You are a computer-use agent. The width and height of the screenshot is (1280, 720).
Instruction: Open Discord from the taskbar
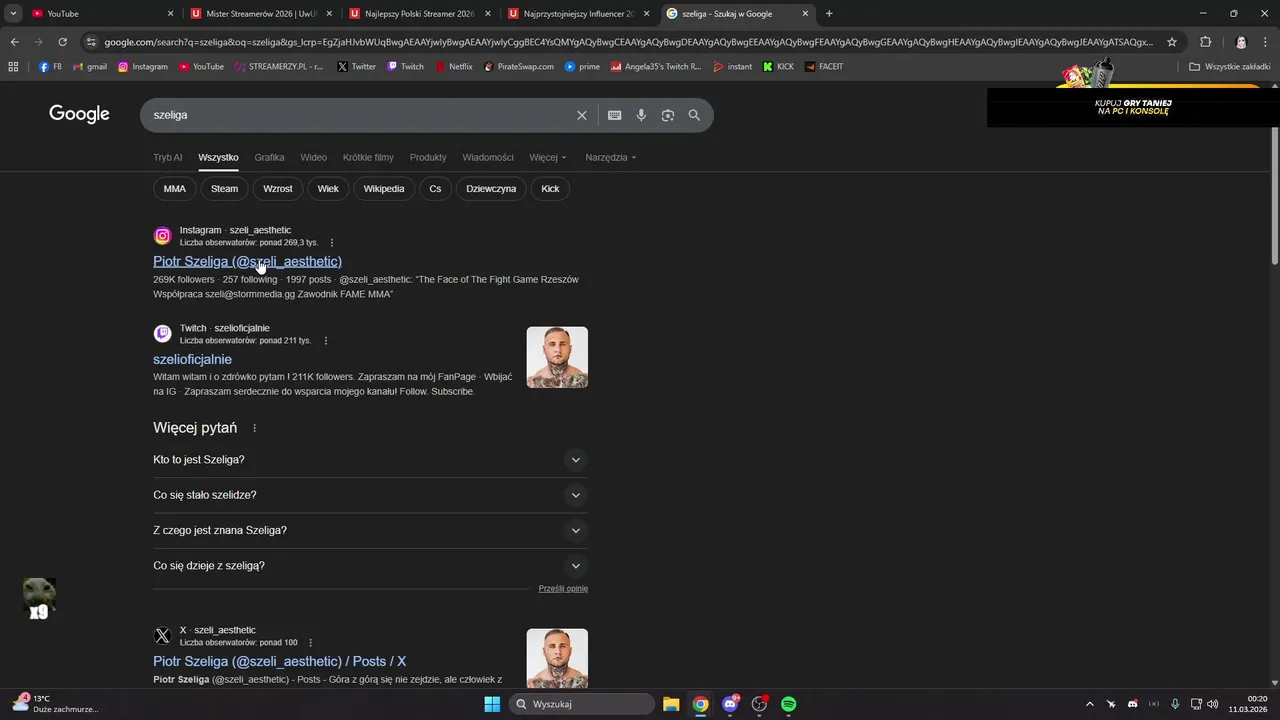[730, 704]
